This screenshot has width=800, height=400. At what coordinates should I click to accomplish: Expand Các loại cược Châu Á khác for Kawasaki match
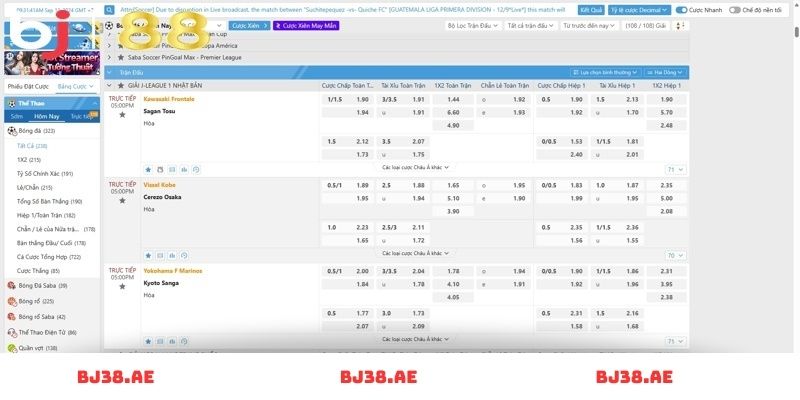click(x=415, y=167)
